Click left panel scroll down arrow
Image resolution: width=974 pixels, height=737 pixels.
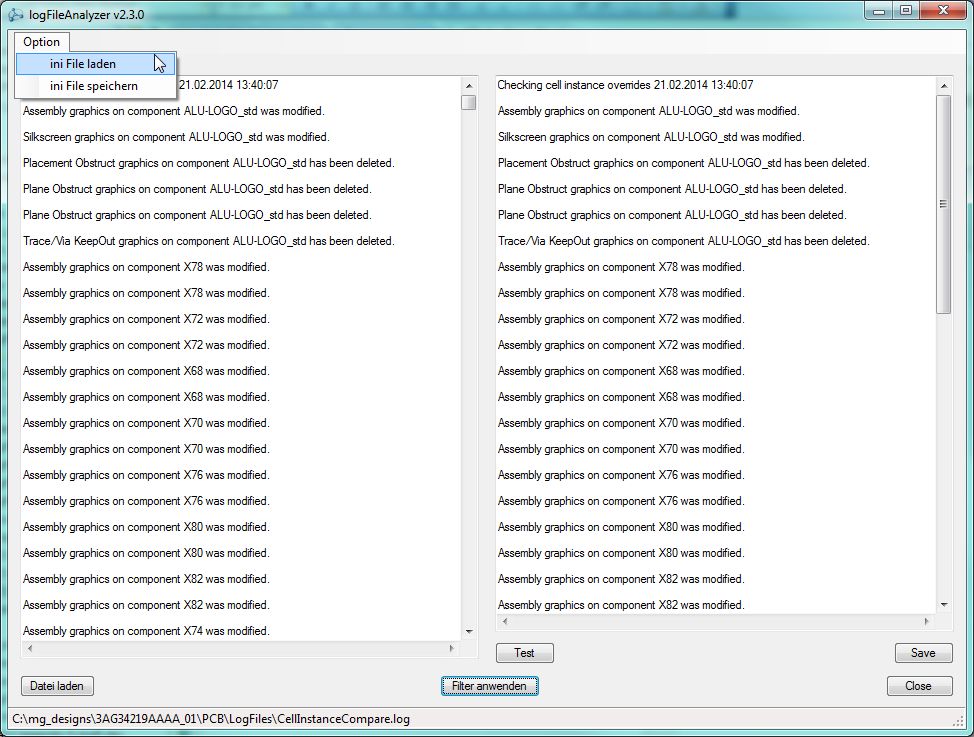pos(468,632)
